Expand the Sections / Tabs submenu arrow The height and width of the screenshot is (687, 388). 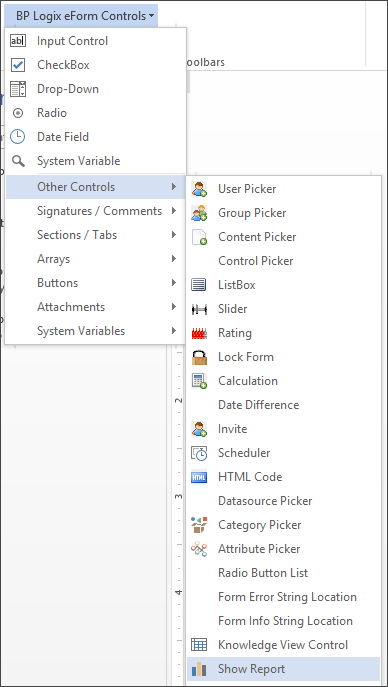pos(174,235)
